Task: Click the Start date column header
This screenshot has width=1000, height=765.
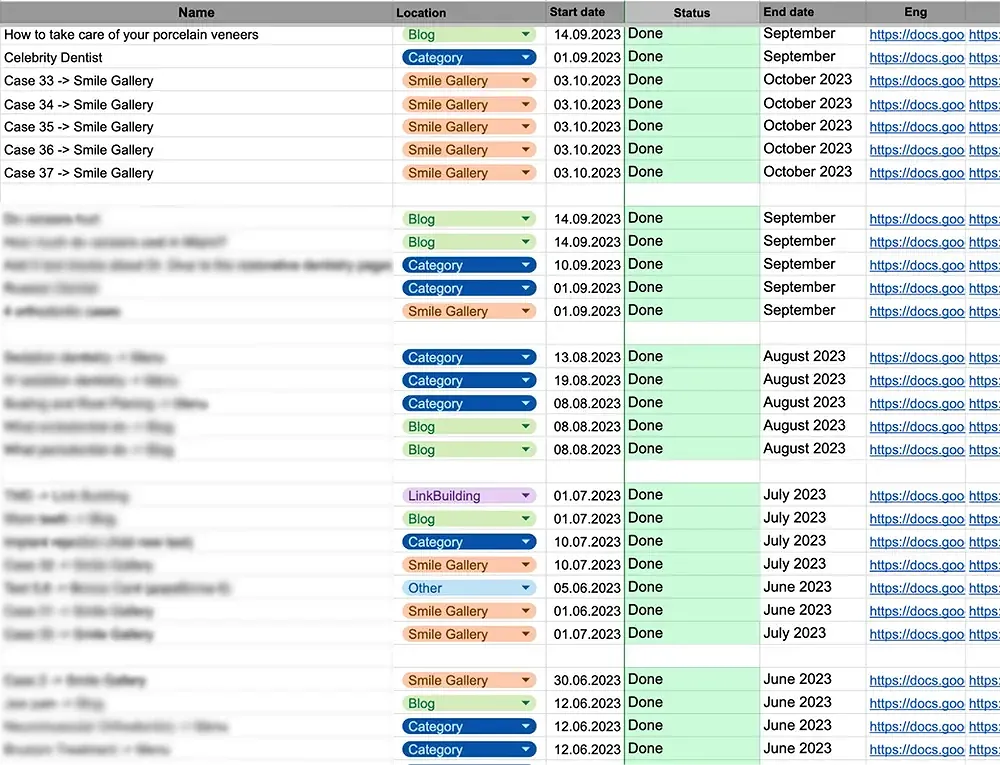Action: (x=577, y=12)
